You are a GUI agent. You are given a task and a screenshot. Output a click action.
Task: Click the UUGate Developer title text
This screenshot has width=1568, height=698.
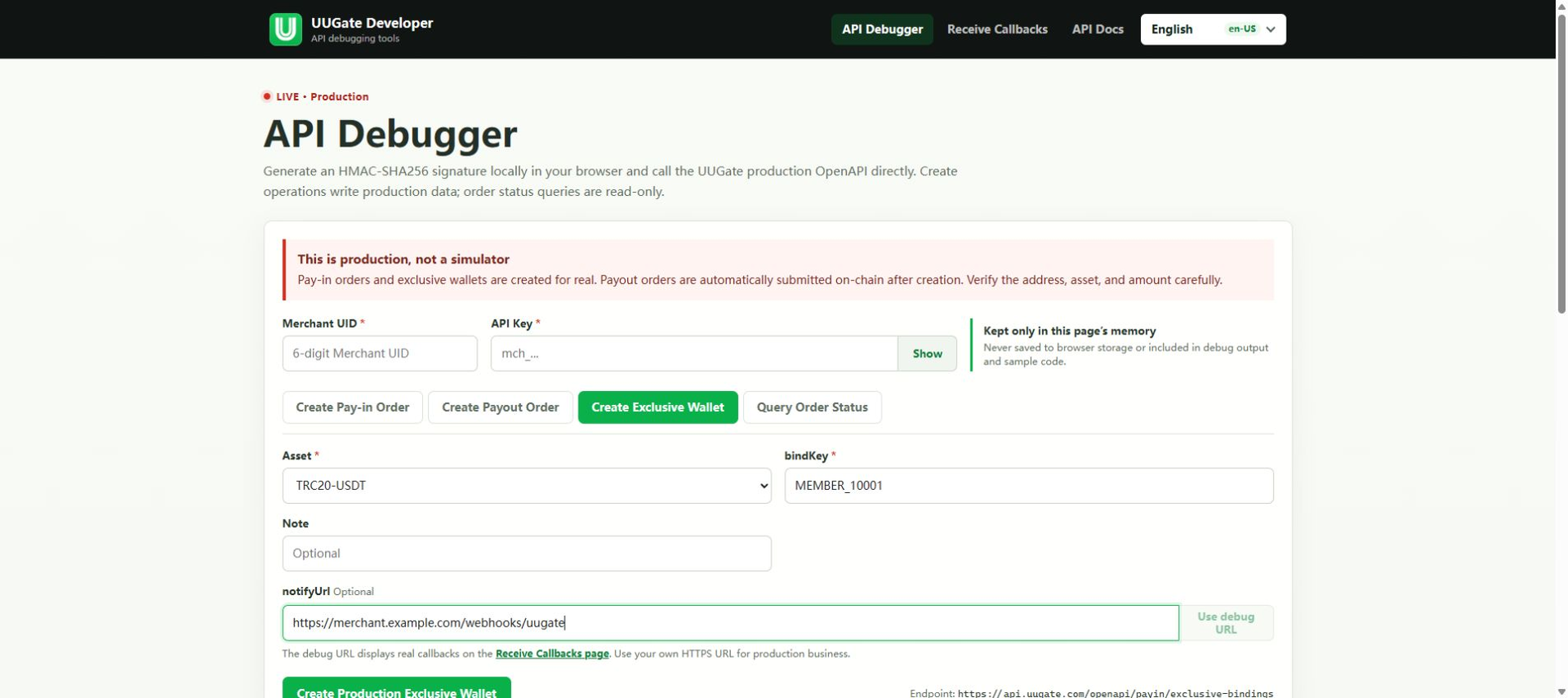pyautogui.click(x=372, y=23)
